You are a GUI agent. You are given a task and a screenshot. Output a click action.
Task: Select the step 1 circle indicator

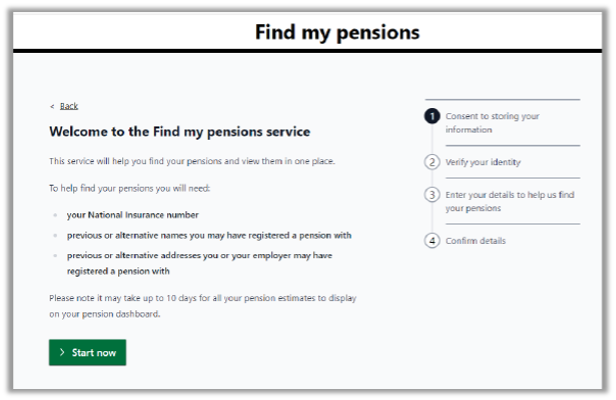point(432,116)
